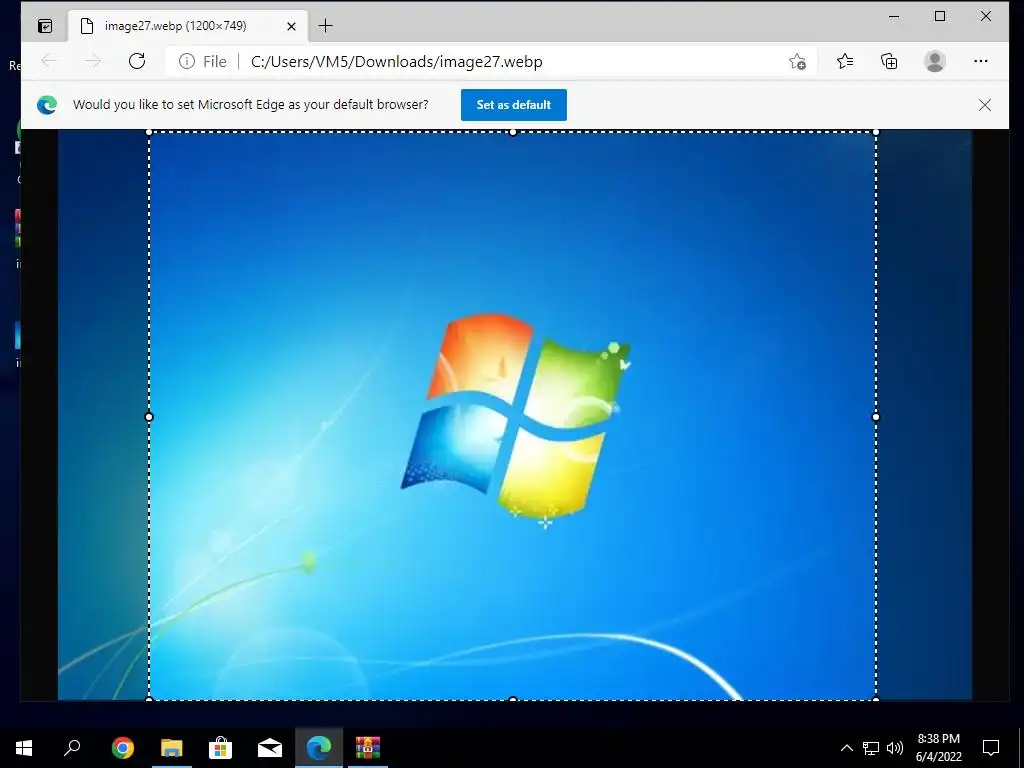The height and width of the screenshot is (768, 1024).
Task: Click the Set as default button
Action: click(514, 105)
